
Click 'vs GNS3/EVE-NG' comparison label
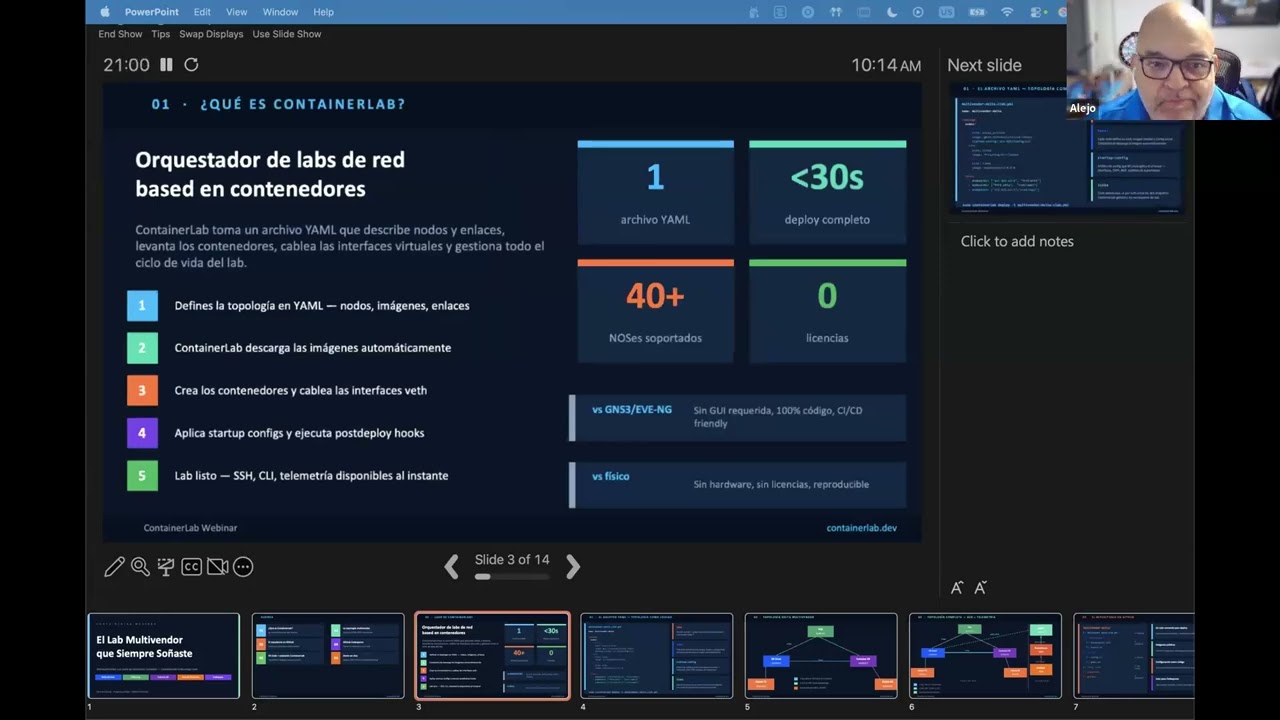point(632,410)
